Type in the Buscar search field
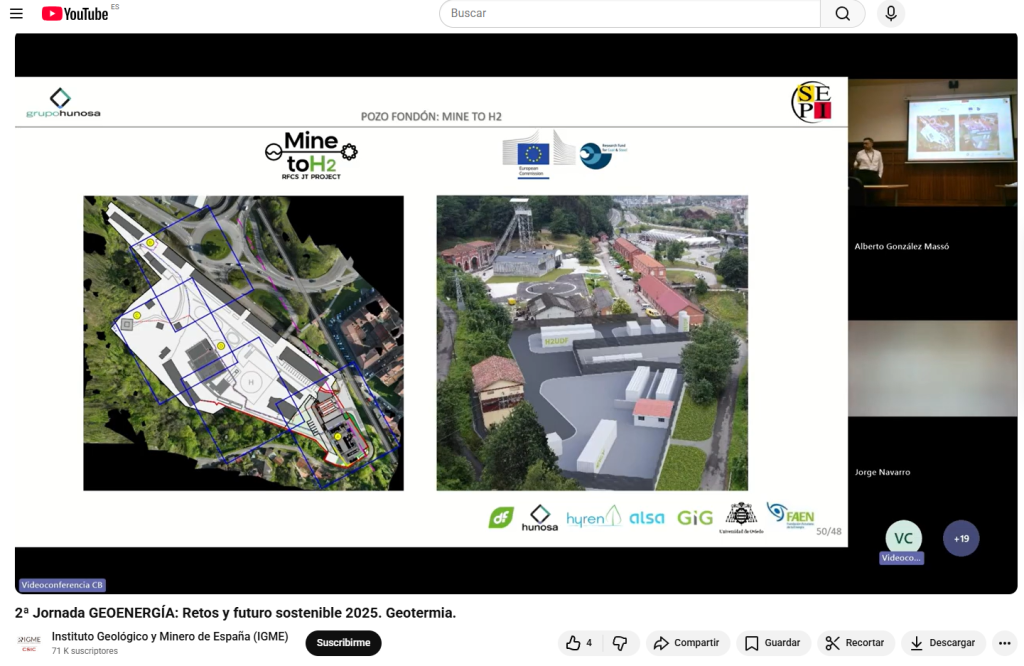 pyautogui.click(x=630, y=14)
